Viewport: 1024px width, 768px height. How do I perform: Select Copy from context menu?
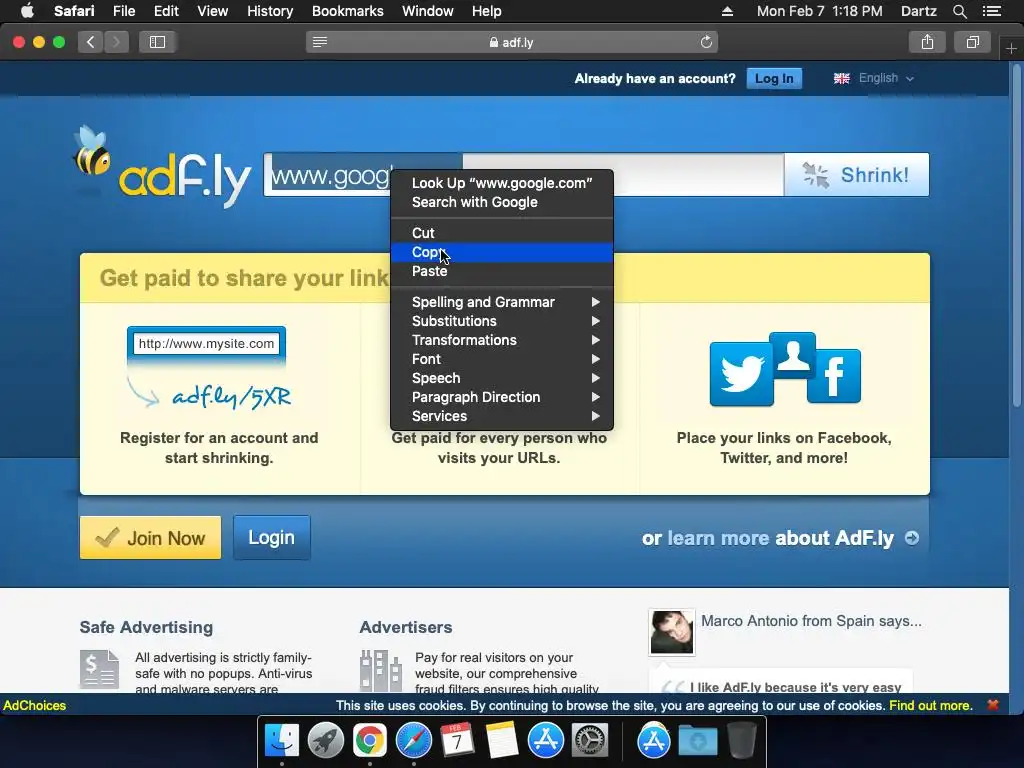click(x=502, y=252)
